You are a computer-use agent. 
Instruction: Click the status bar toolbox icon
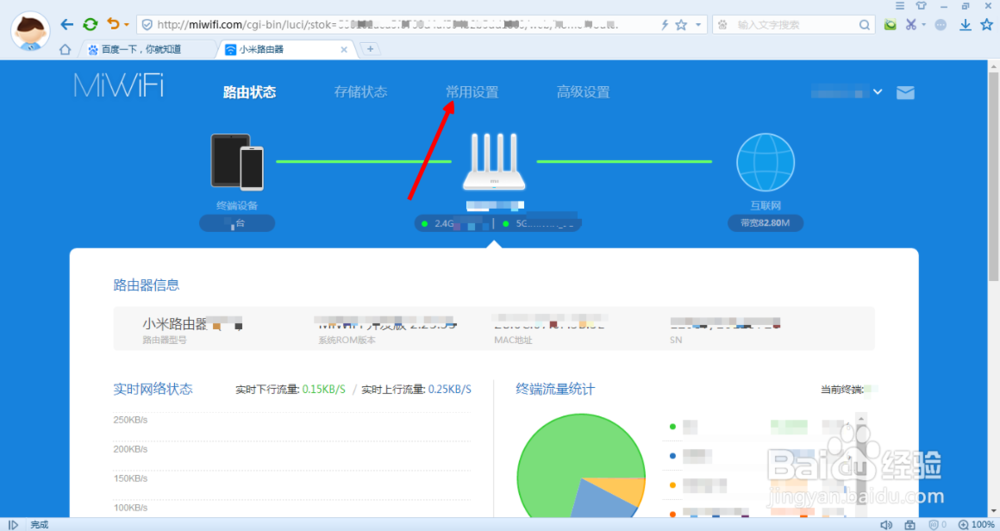pyautogui.click(x=910, y=525)
